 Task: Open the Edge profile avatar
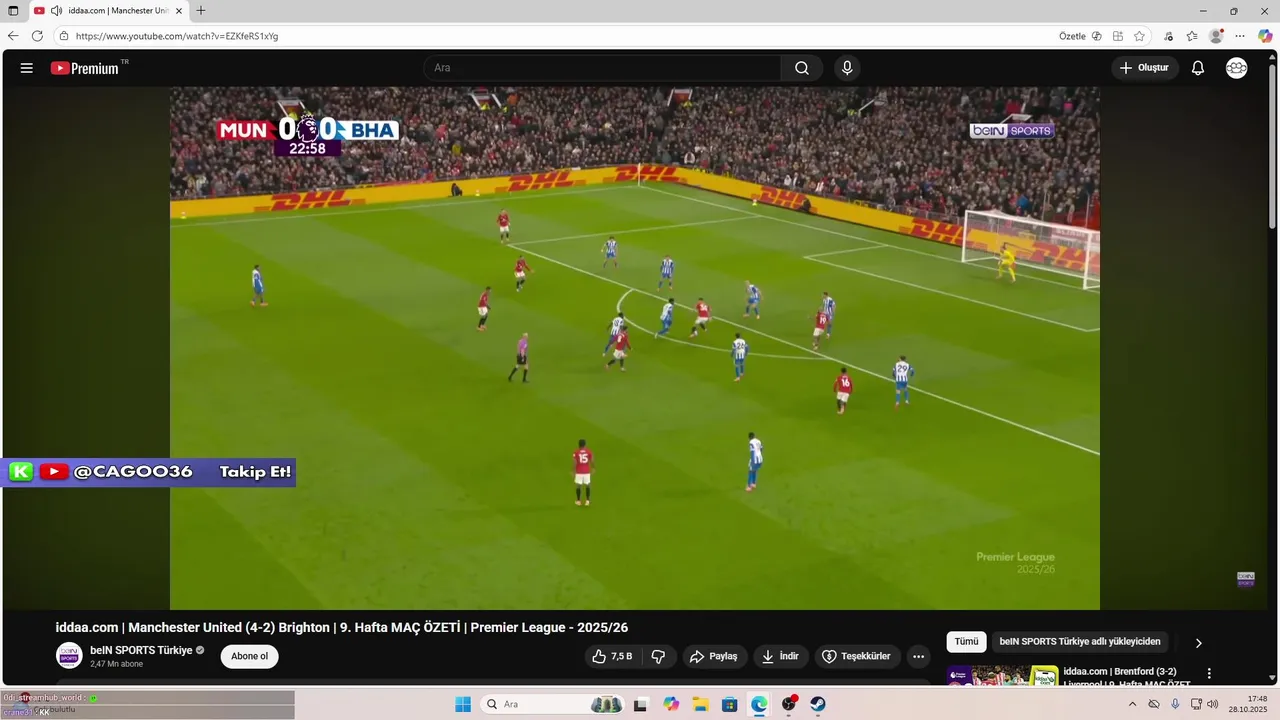coord(1216,36)
